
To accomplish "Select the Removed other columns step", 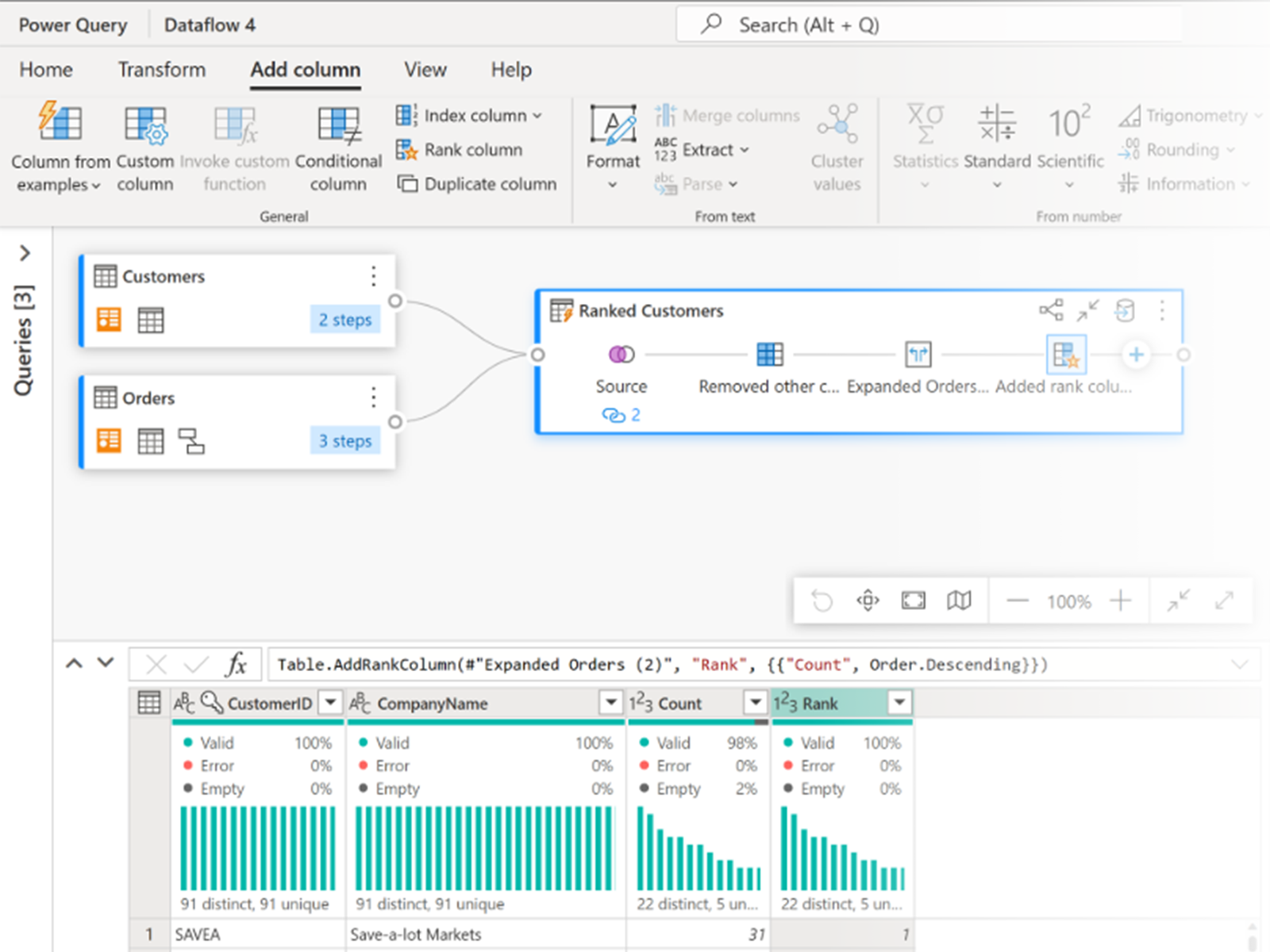I will tap(769, 355).
